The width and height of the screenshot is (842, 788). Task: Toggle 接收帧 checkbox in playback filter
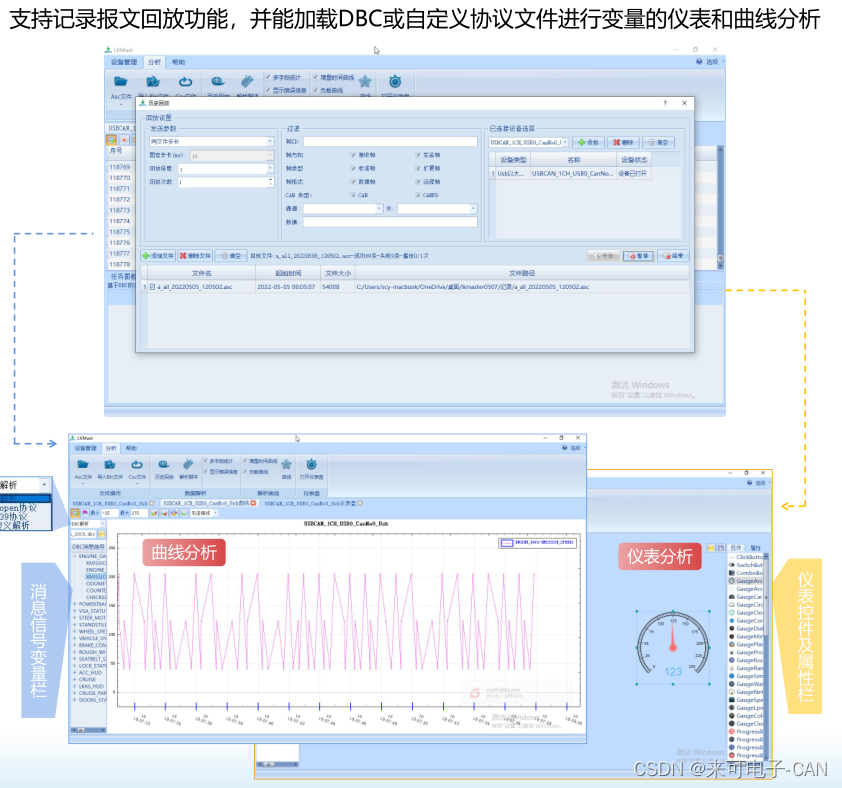click(x=353, y=155)
